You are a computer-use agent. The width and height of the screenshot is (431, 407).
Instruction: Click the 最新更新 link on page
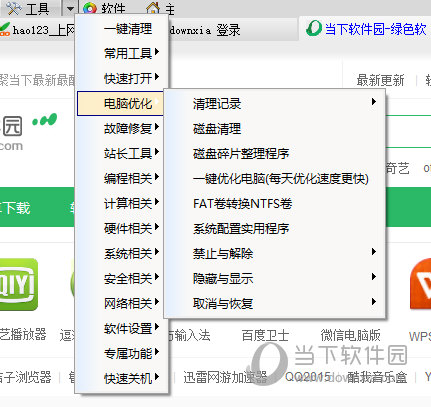[x=380, y=80]
